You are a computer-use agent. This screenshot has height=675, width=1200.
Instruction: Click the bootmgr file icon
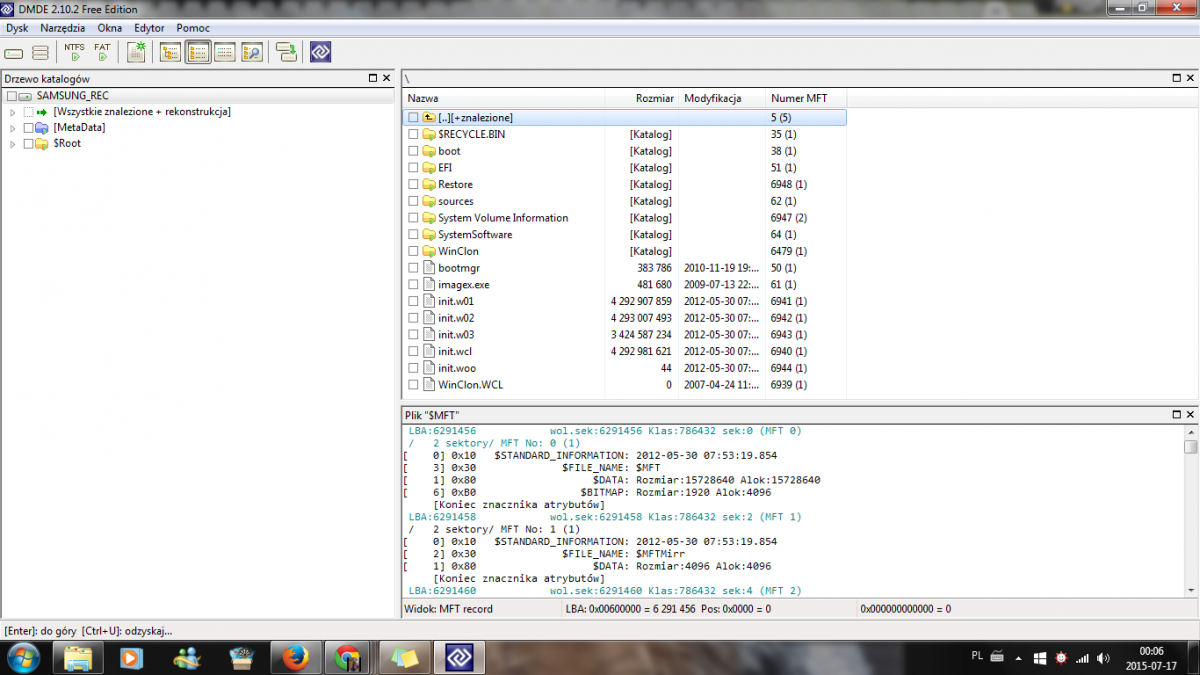430,268
